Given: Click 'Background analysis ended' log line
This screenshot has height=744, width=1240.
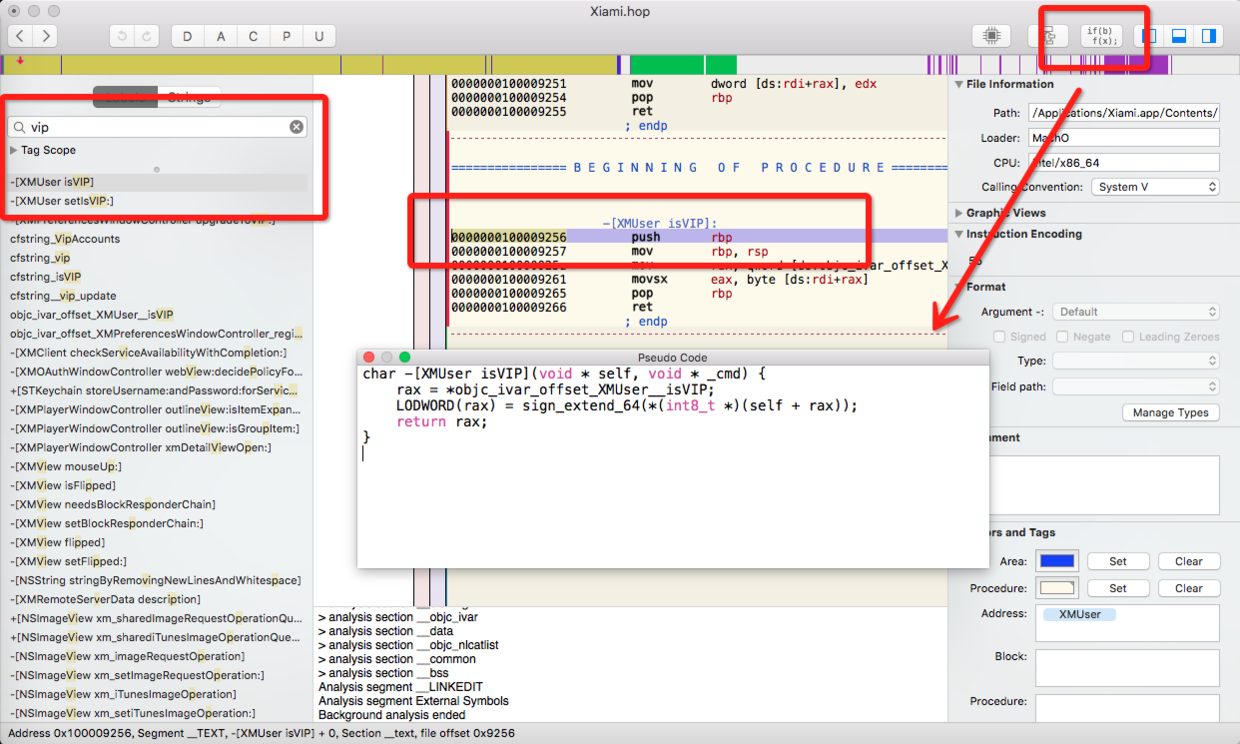Looking at the screenshot, I should pyautogui.click(x=392, y=715).
